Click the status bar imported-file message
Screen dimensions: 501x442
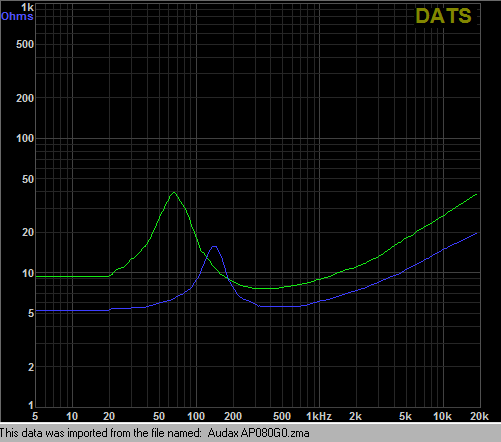point(155,433)
